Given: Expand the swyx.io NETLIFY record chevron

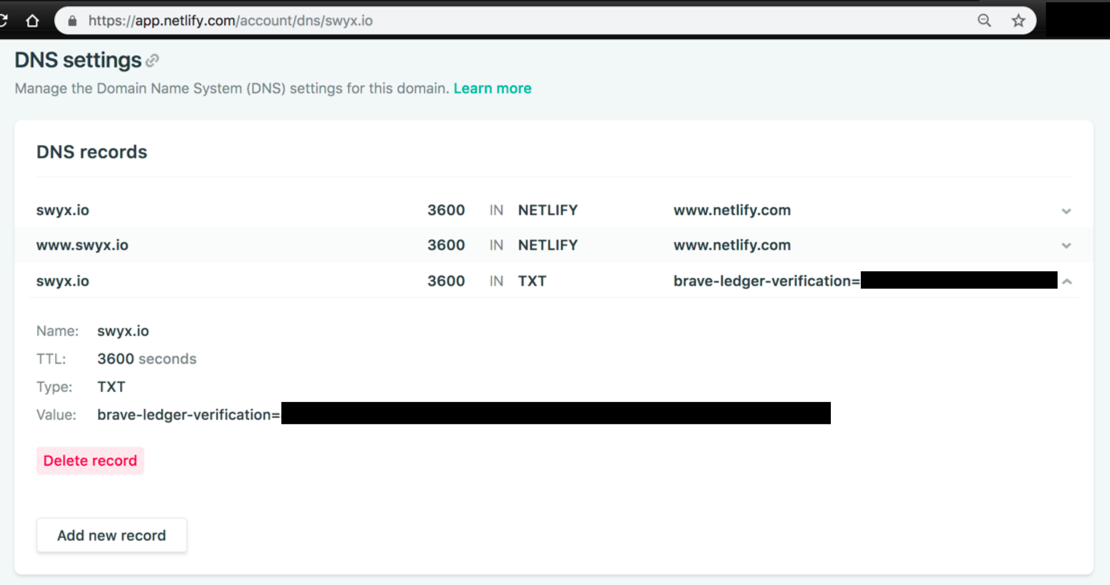Looking at the screenshot, I should [1066, 211].
